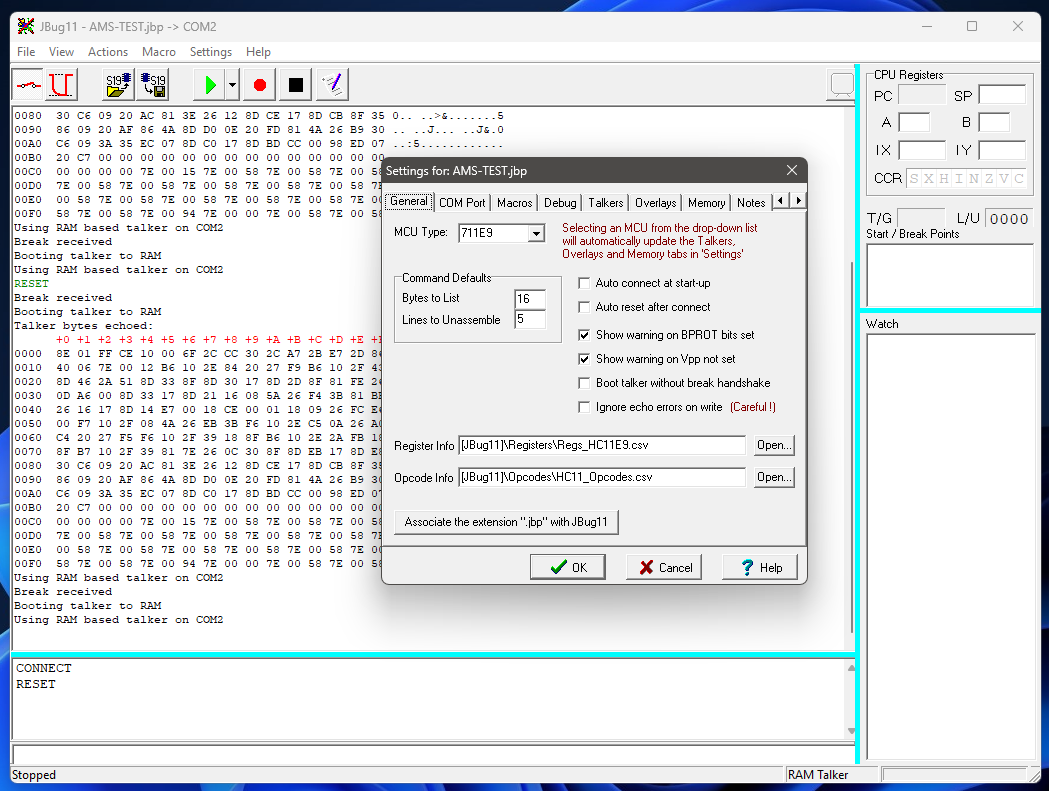Click Associate the extension .jbp button
The width and height of the screenshot is (1049, 791).
[506, 522]
